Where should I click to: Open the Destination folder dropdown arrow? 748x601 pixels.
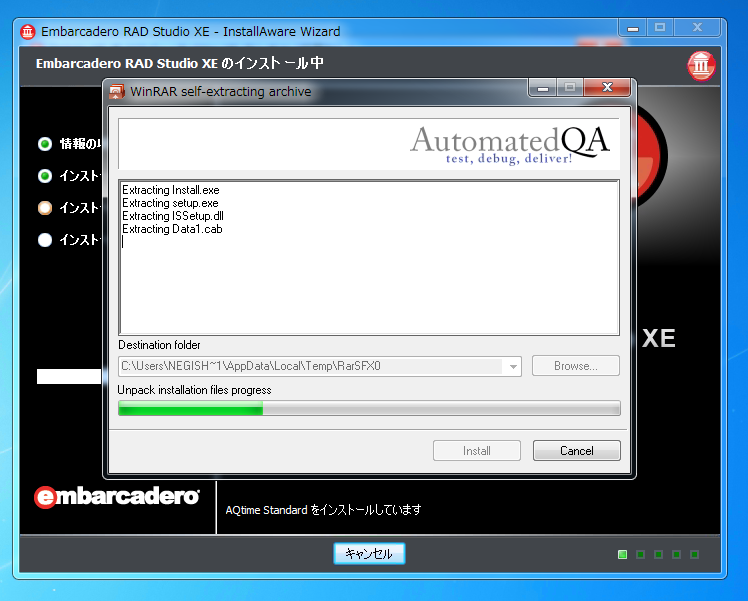pyautogui.click(x=513, y=367)
